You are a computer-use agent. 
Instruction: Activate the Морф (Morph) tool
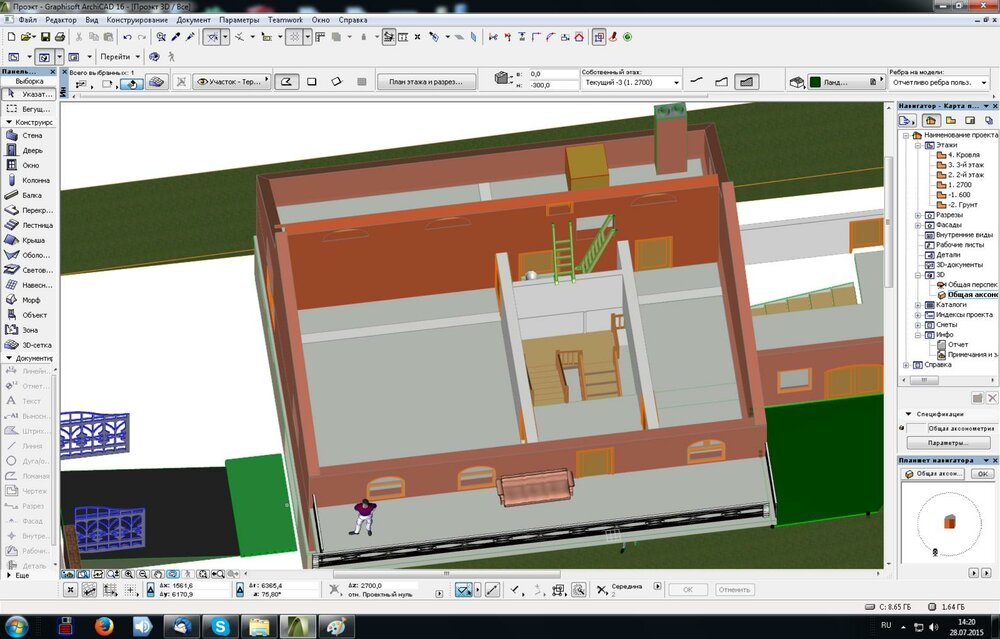point(28,300)
